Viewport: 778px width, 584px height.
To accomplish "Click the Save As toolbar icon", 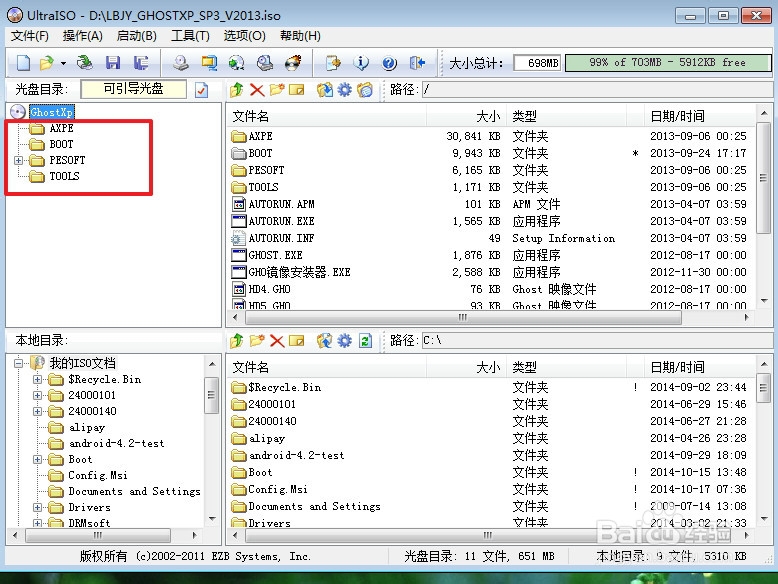I will (141, 63).
